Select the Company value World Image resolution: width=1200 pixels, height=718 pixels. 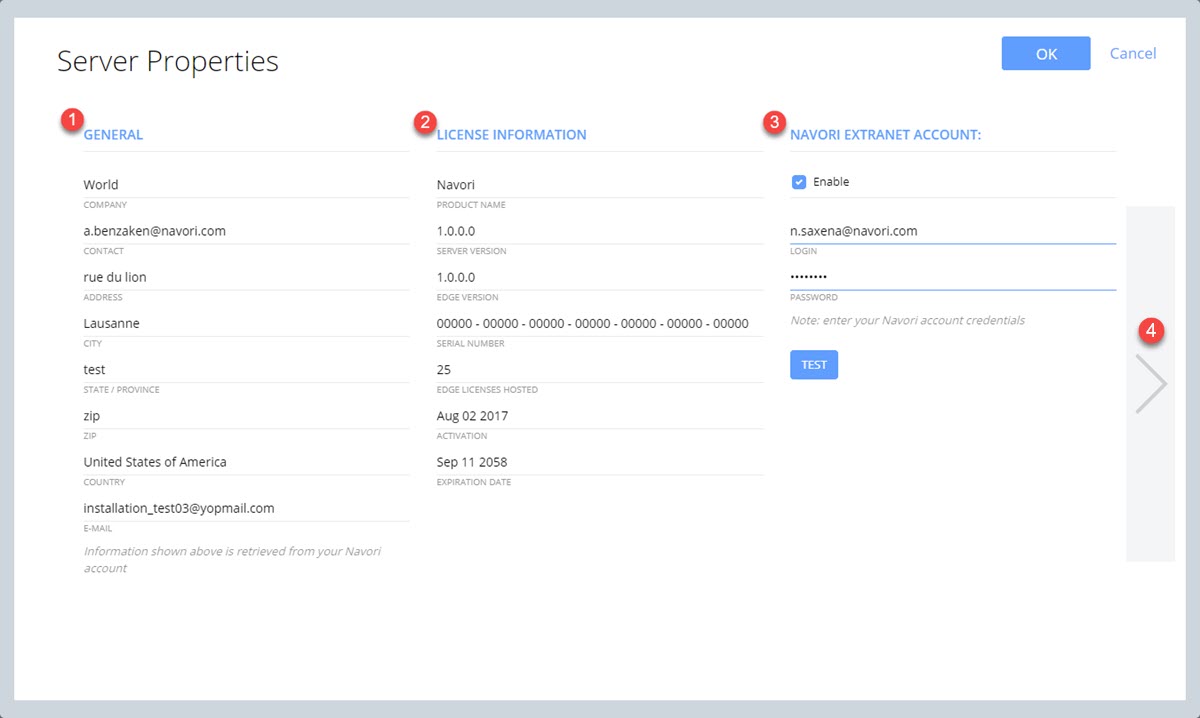tap(101, 185)
